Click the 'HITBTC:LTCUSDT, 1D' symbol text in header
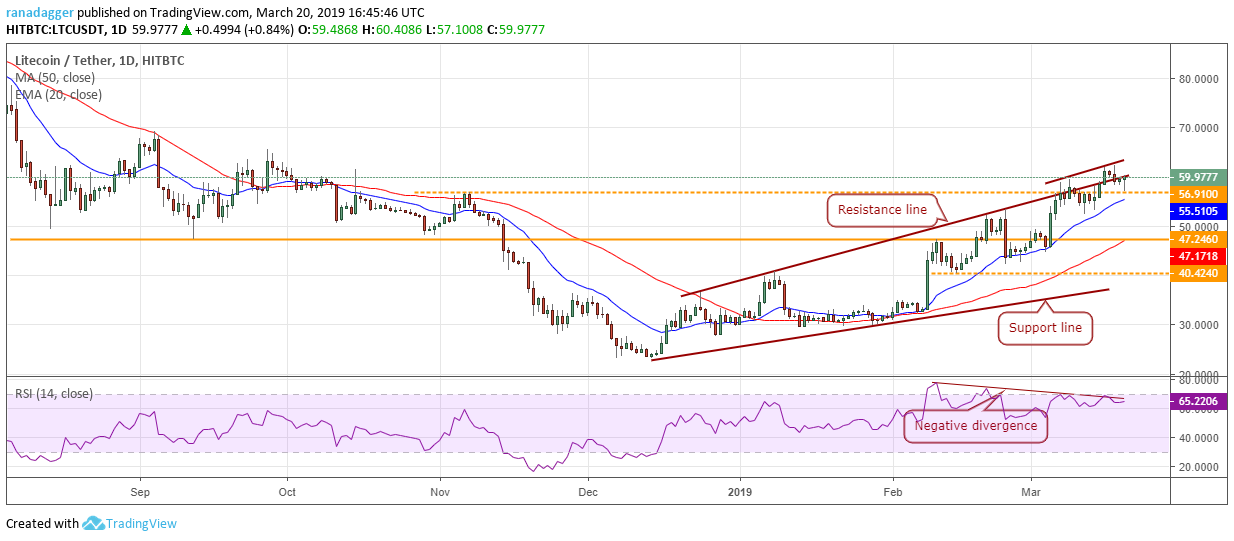Screen dimensions: 1234x541 (66, 31)
